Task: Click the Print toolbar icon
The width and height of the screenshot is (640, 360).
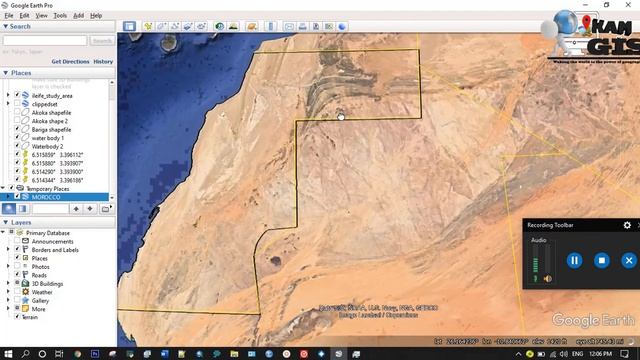Action: click(x=302, y=27)
